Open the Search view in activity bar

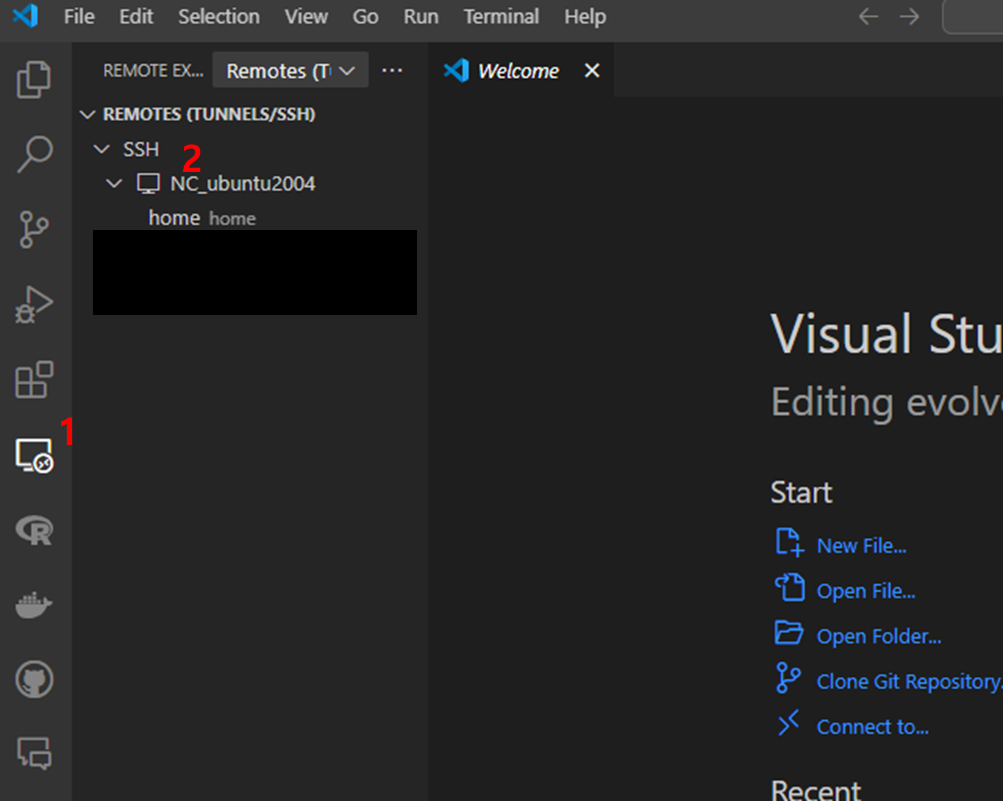tap(34, 154)
